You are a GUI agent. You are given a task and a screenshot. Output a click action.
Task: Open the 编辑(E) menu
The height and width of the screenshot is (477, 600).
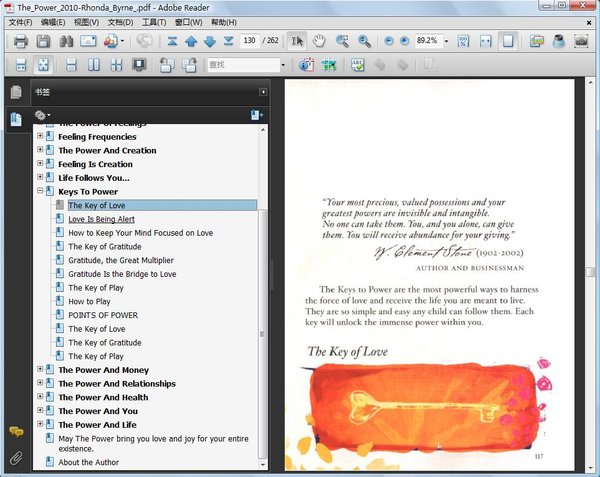[53, 23]
